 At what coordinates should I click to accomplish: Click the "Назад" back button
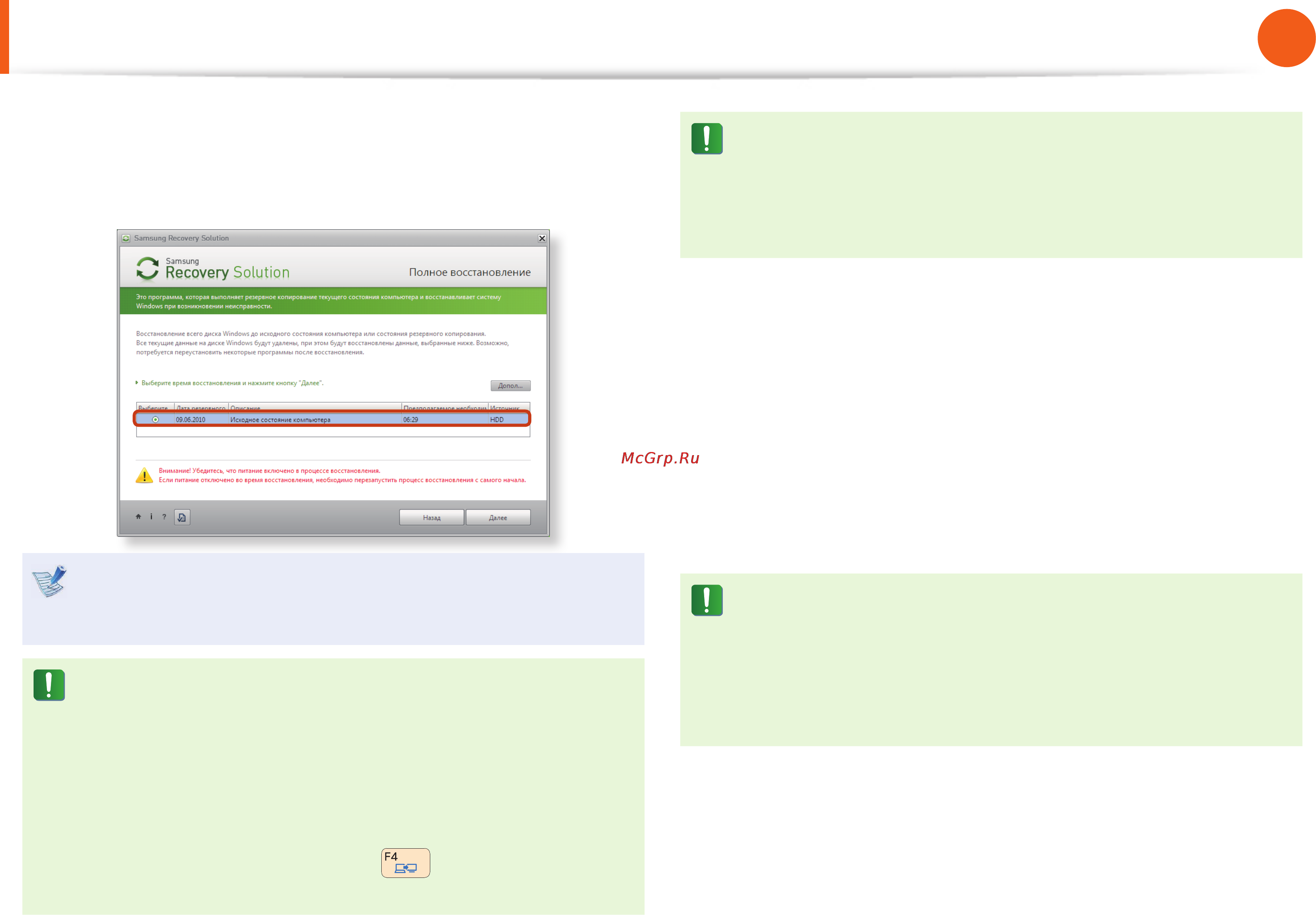pos(431,517)
